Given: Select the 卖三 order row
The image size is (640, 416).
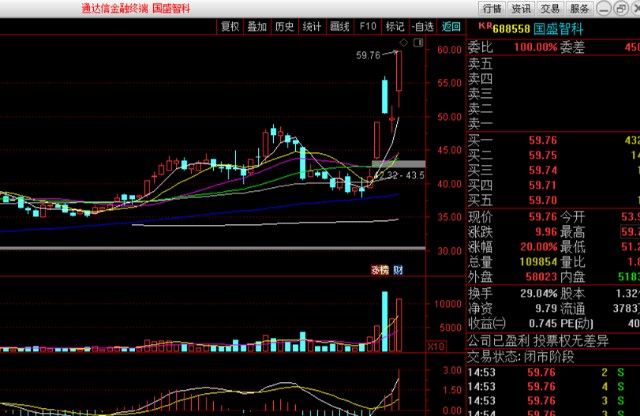Looking at the screenshot, I should click(x=553, y=93).
